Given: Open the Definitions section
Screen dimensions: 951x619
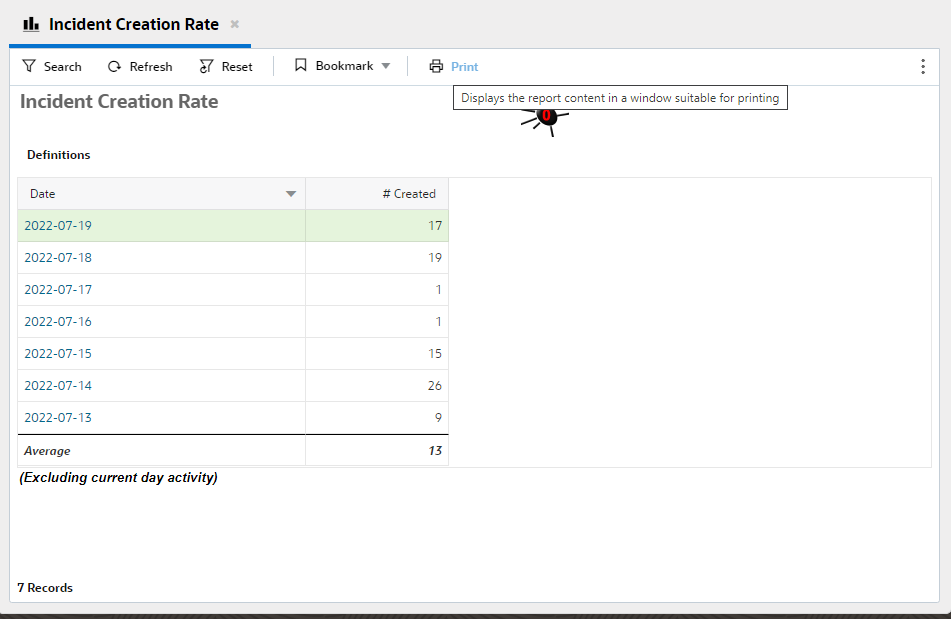Looking at the screenshot, I should click(58, 155).
